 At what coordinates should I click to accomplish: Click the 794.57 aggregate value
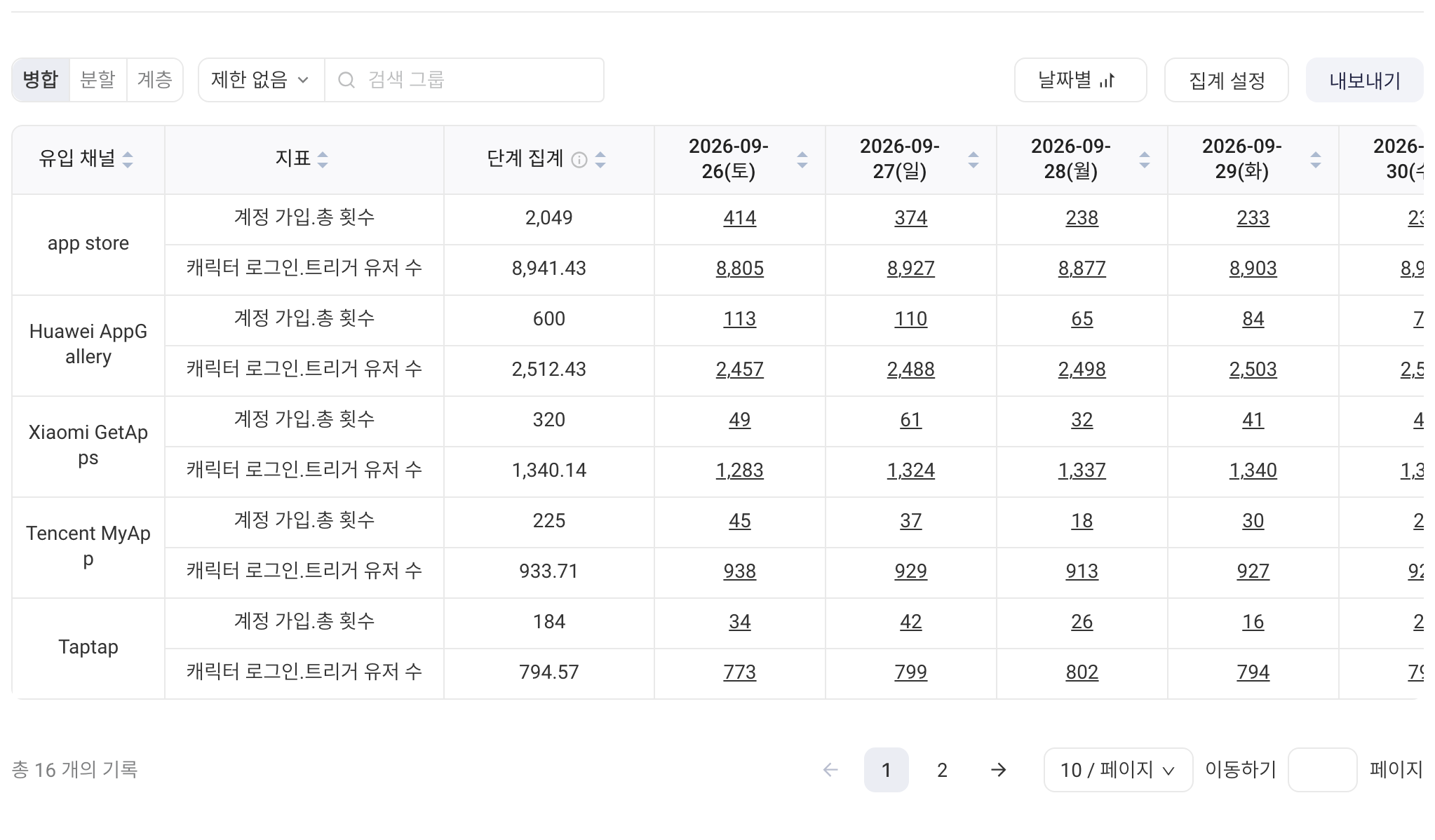pyautogui.click(x=548, y=672)
